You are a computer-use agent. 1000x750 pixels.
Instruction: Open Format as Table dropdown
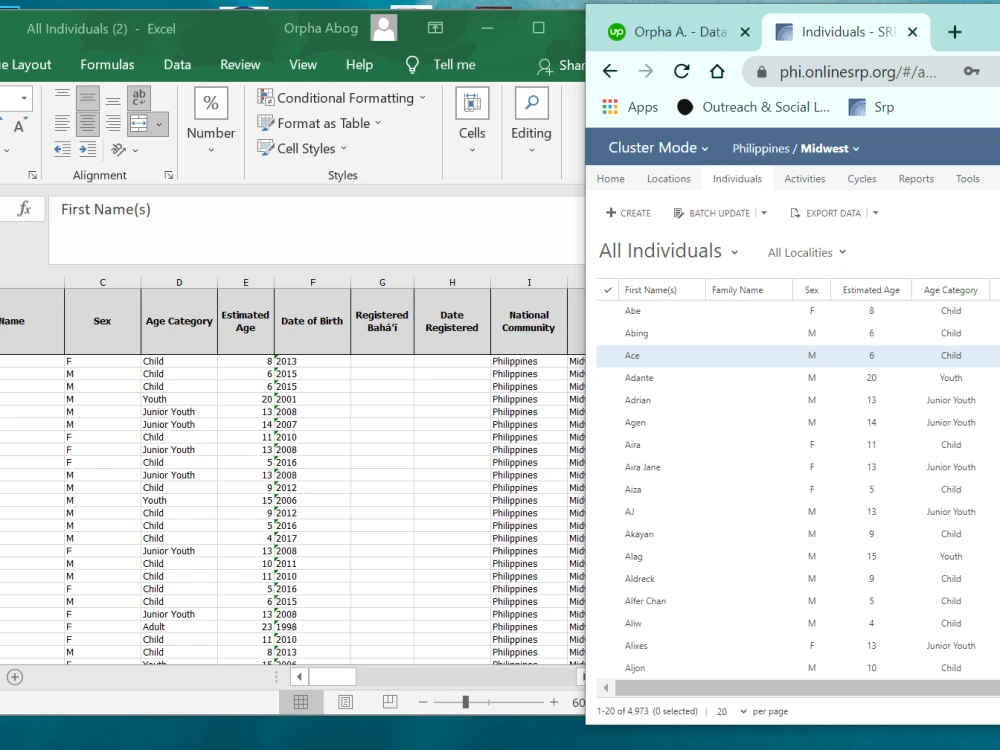[319, 123]
